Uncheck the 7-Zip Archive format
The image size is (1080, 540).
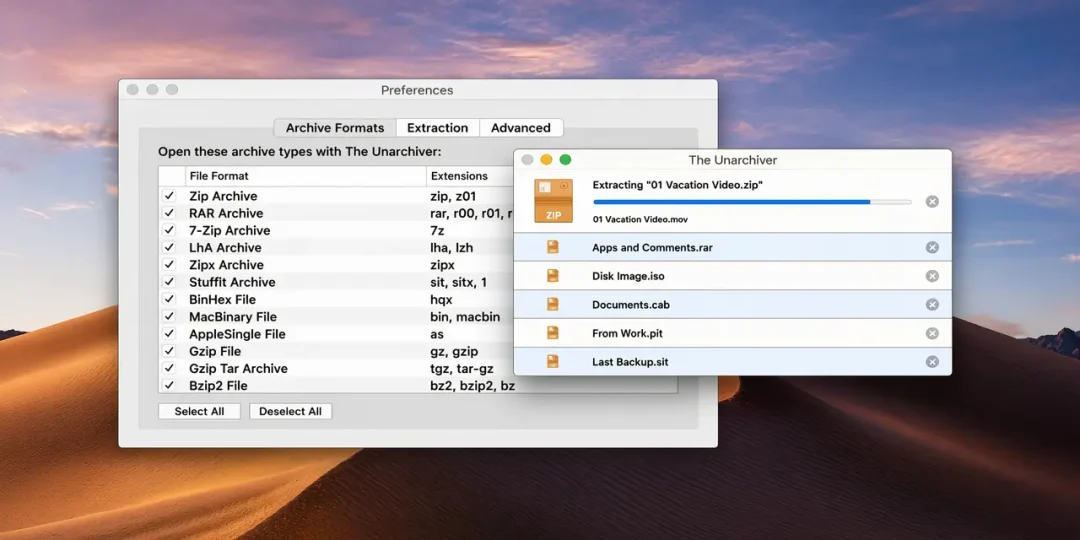169,230
